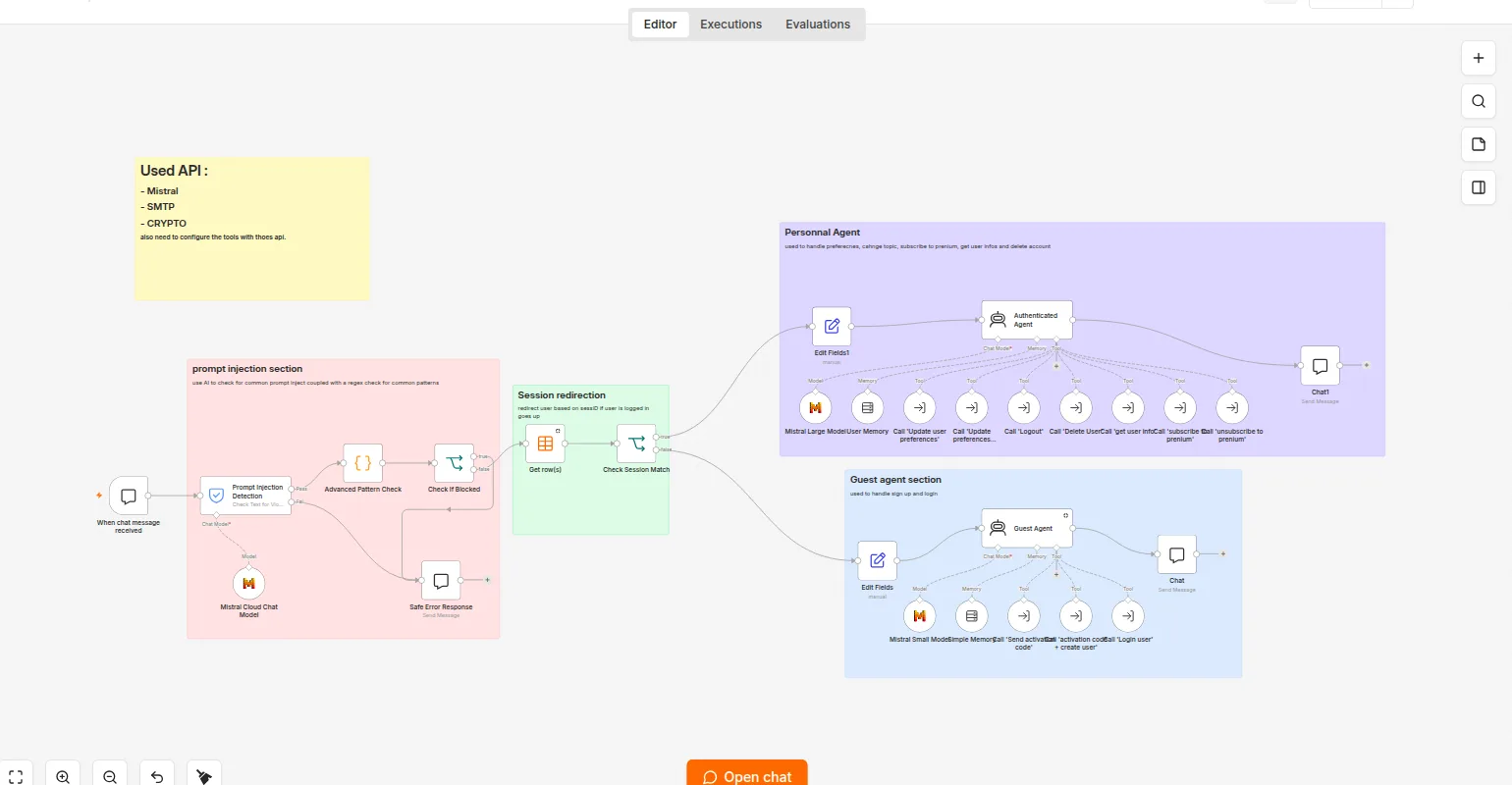Add a sticky note to canvas
The image size is (1512, 785).
1479,144
